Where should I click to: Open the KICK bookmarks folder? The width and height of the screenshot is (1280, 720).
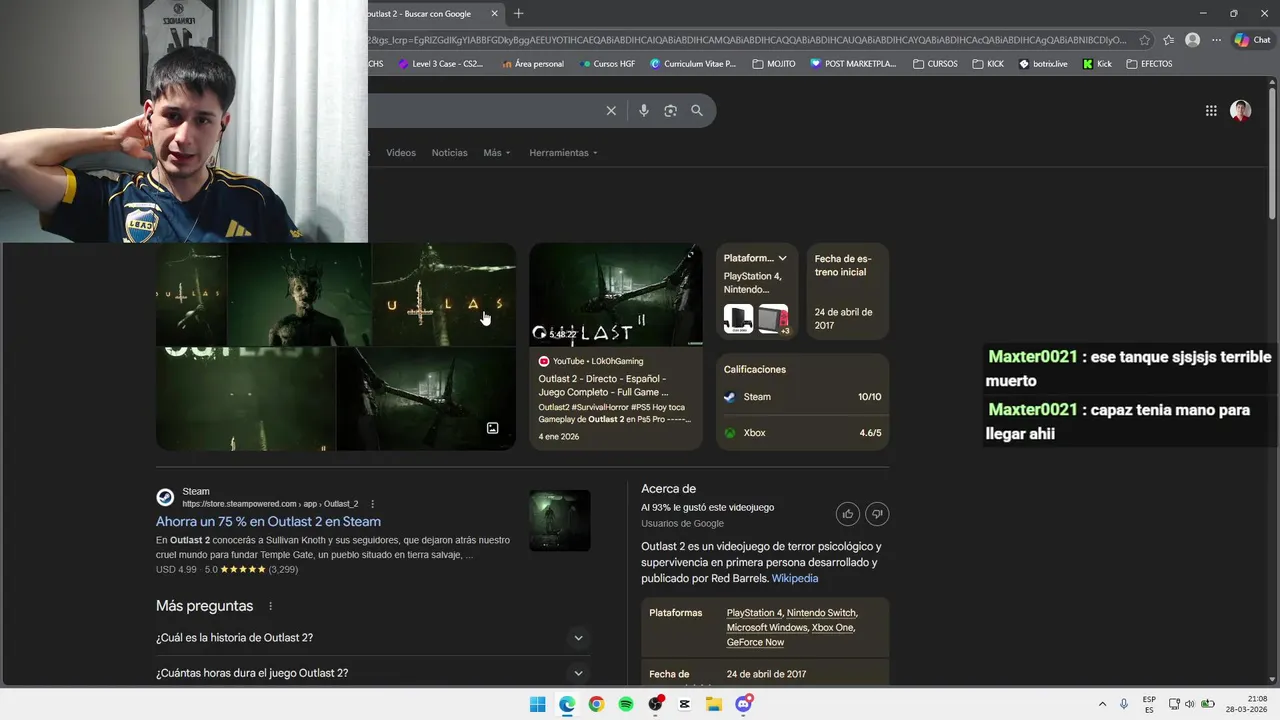988,64
